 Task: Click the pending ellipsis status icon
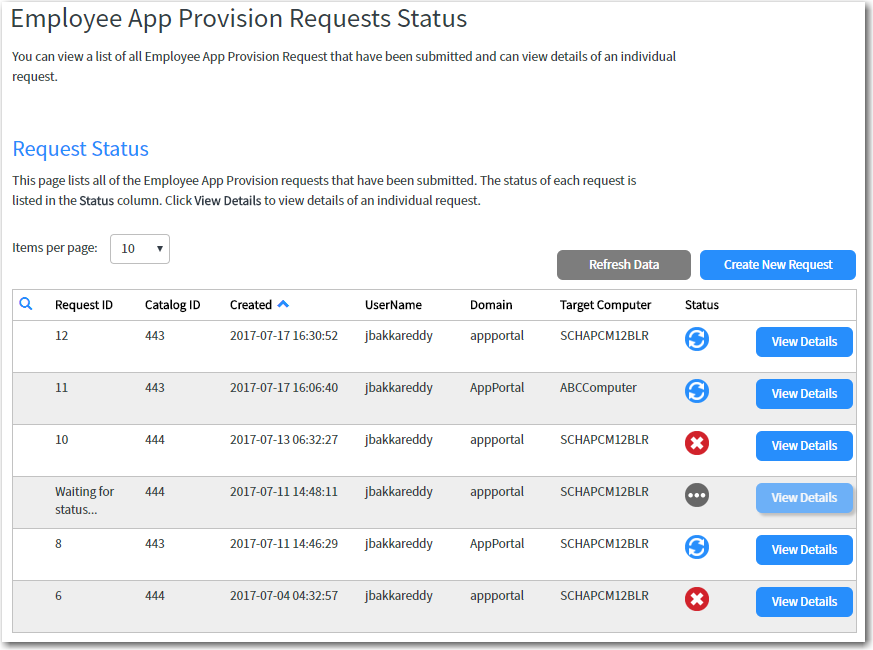click(x=696, y=495)
